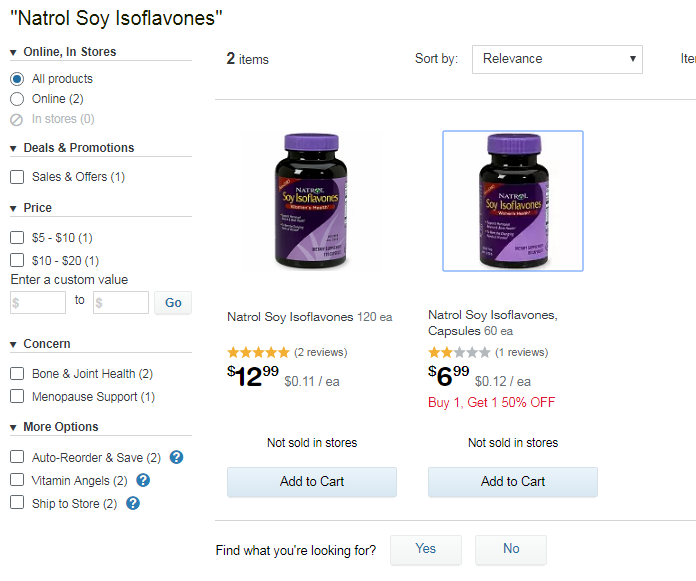This screenshot has width=696, height=581.
Task: Add Natrol Soy Isoflavones 120 ea to cart
Action: coord(312,482)
